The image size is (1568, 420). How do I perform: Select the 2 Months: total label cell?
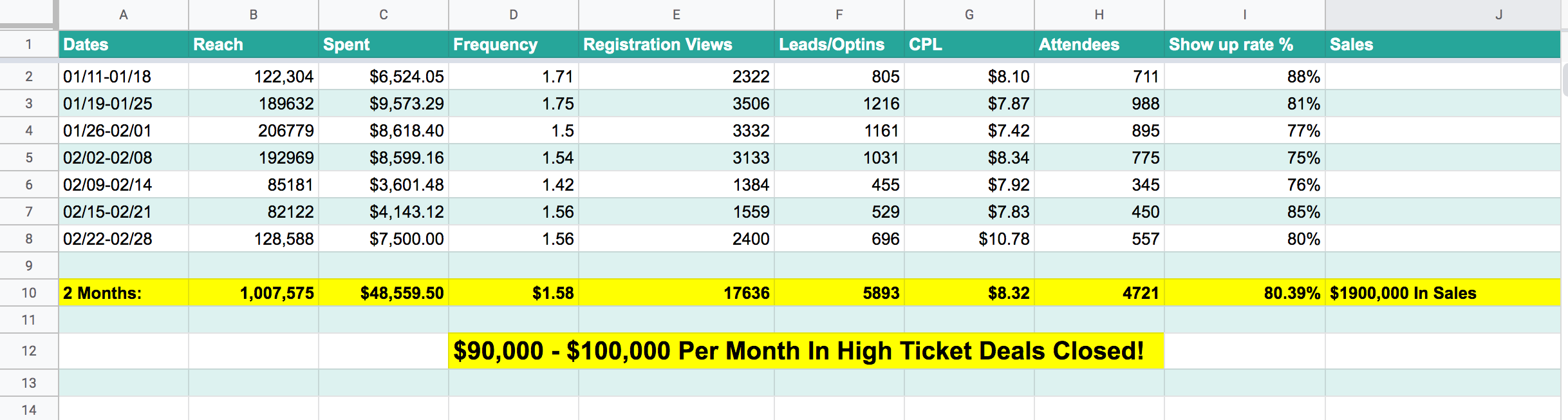[124, 293]
